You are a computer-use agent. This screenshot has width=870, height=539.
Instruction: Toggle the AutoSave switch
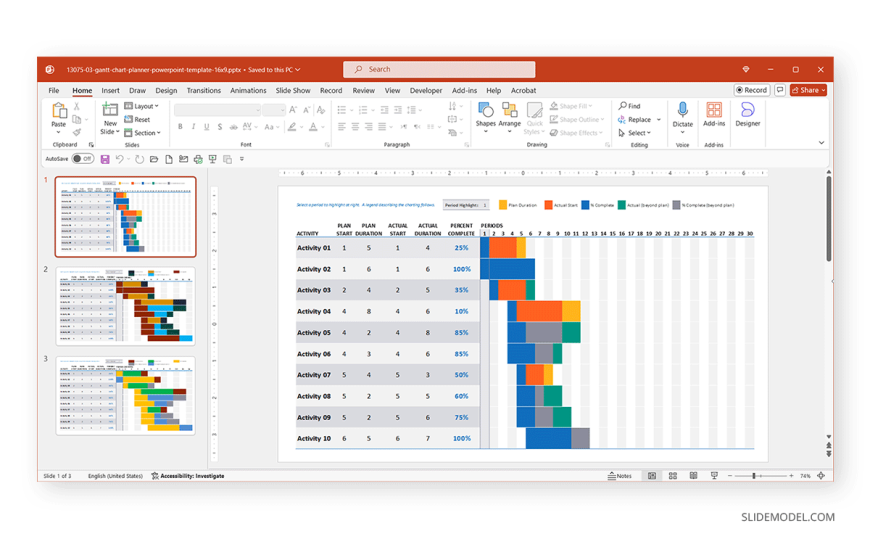point(83,159)
